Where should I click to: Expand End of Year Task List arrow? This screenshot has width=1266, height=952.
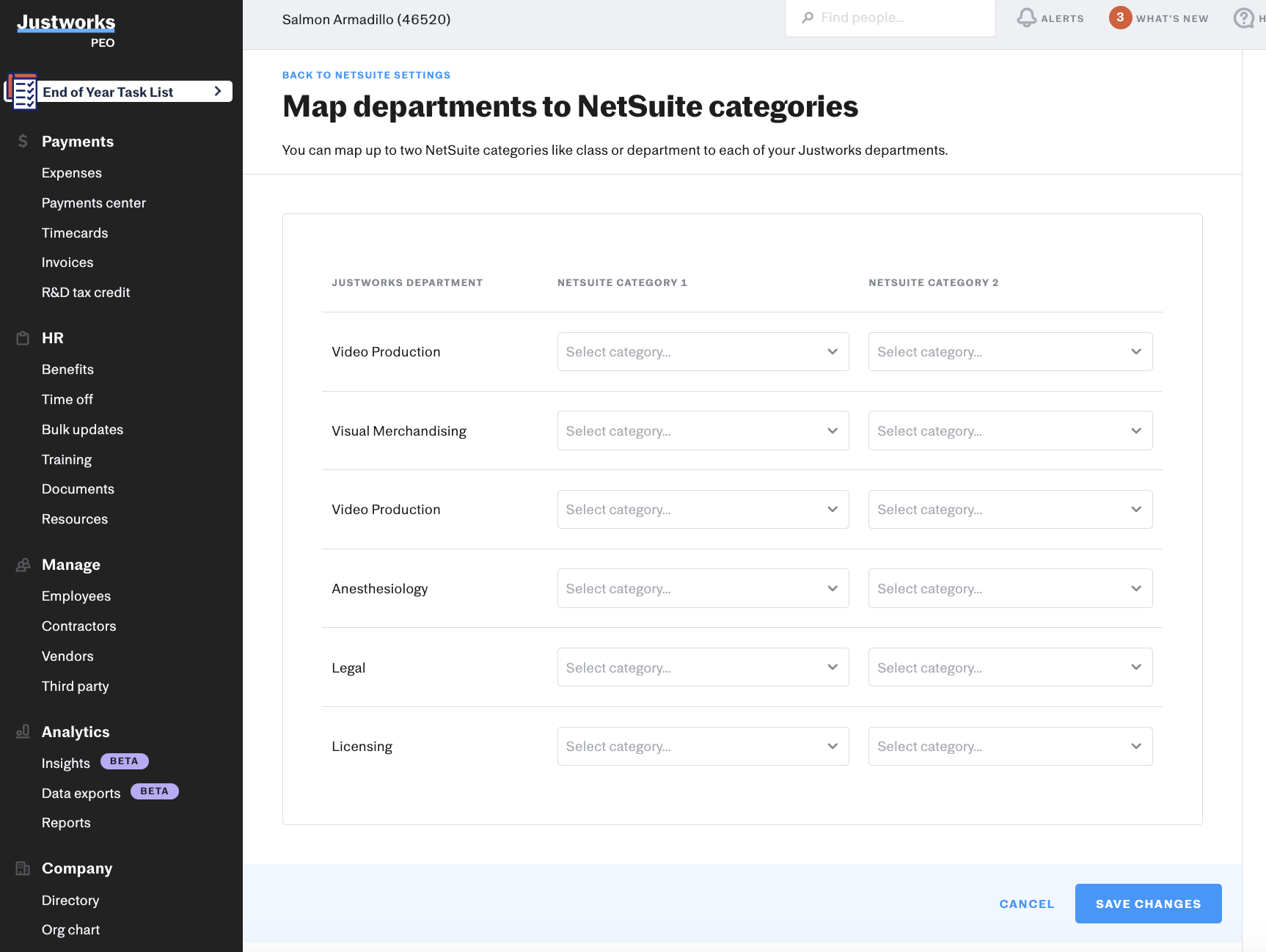pyautogui.click(x=218, y=91)
